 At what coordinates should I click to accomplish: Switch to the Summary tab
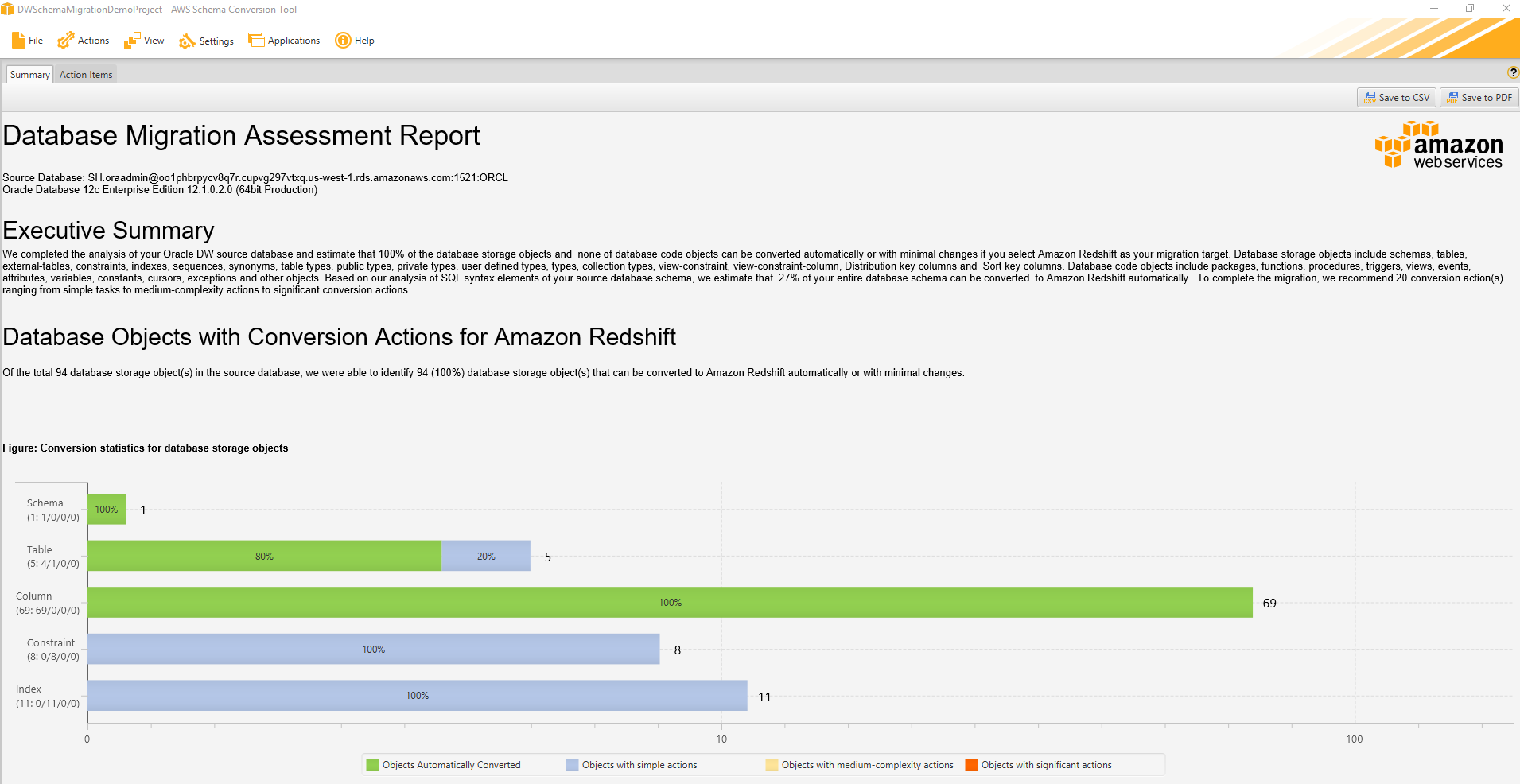point(30,75)
